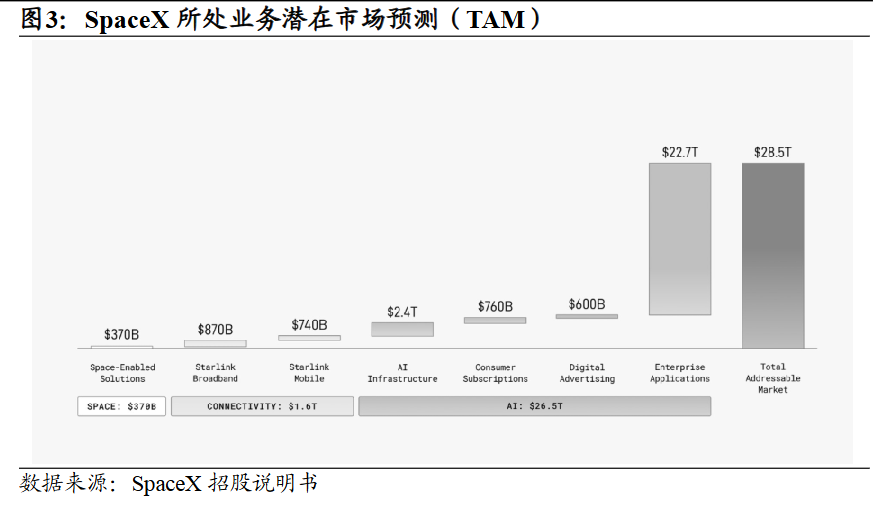This screenshot has width=876, height=507.
Task: Select the '$740B' value label
Action: coord(309,325)
